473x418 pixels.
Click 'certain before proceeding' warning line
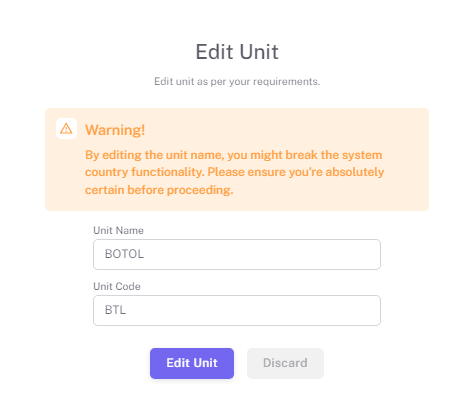coord(159,190)
